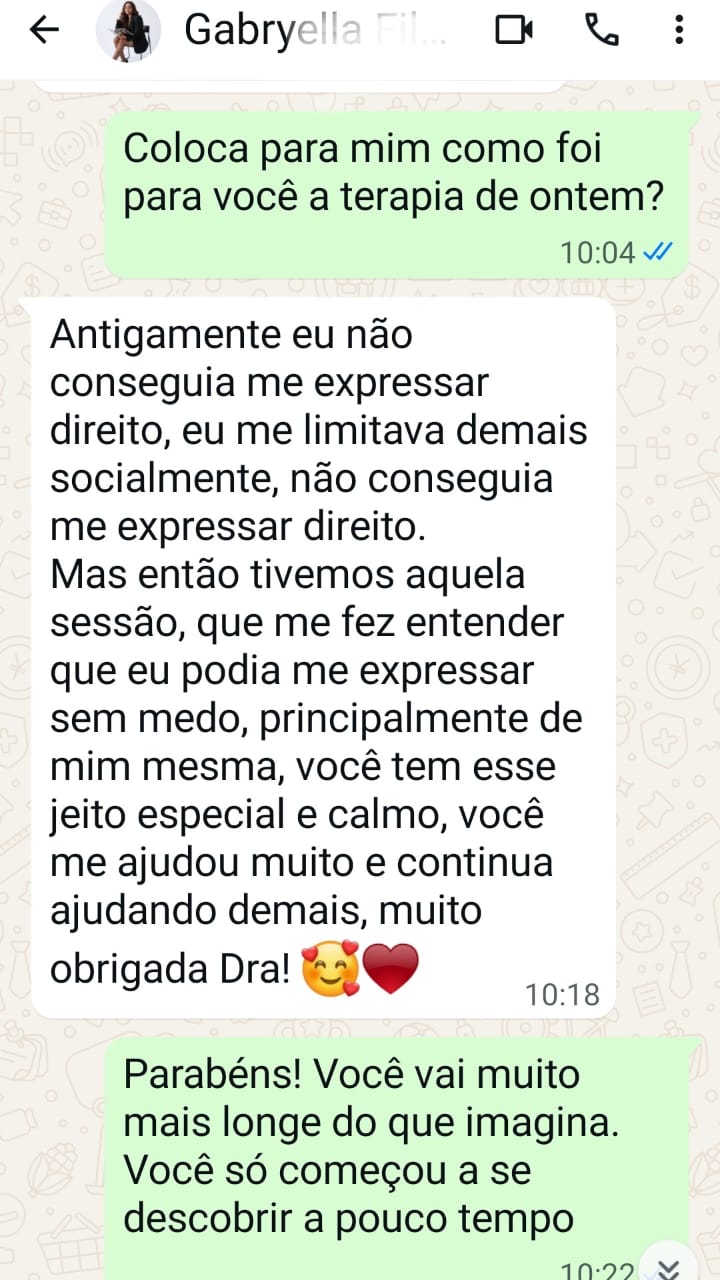Viewport: 720px width, 1280px height.
Task: Open the three-dot more options menu
Action: [x=679, y=31]
